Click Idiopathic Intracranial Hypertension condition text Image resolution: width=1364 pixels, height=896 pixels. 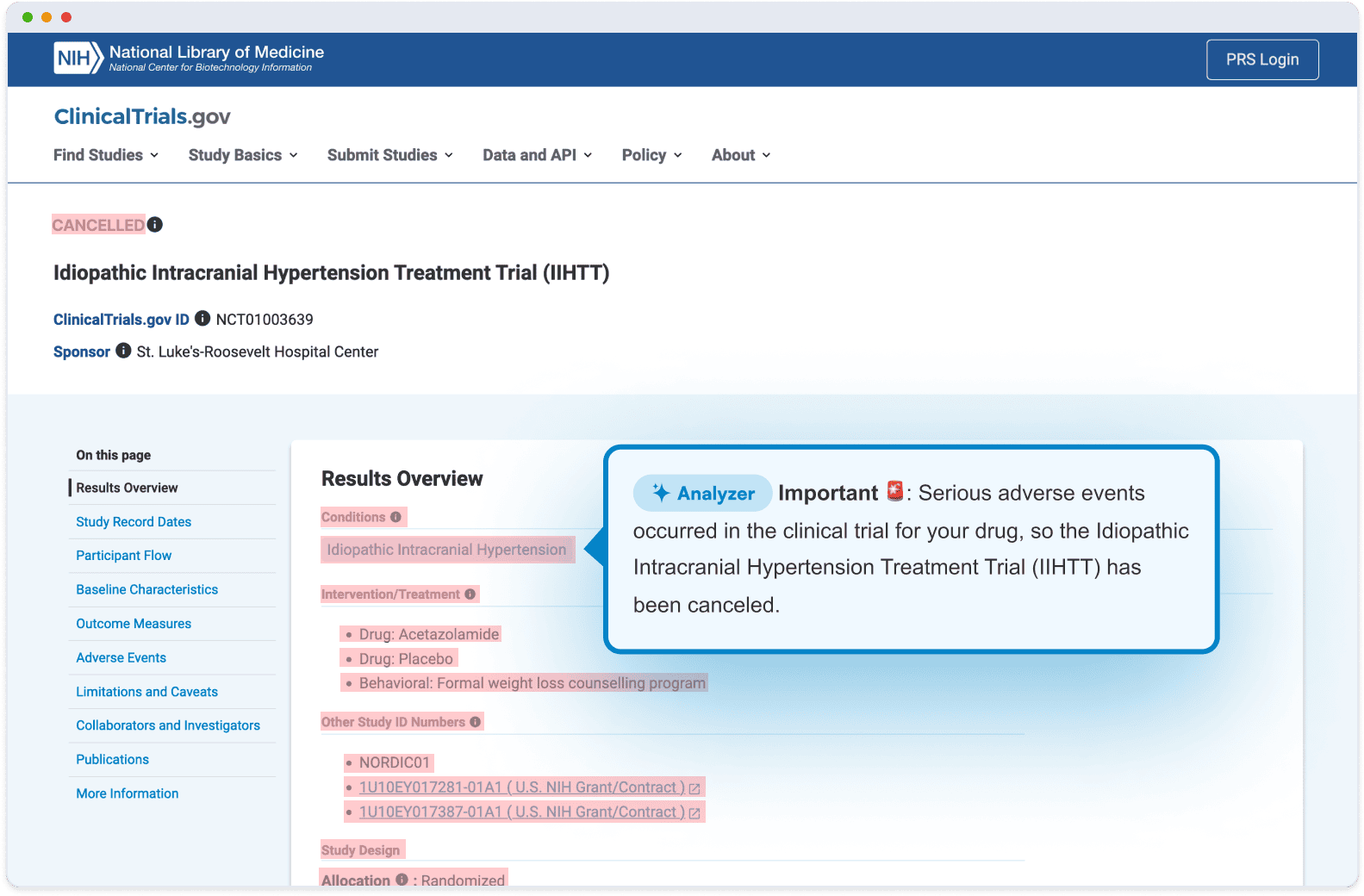(446, 550)
